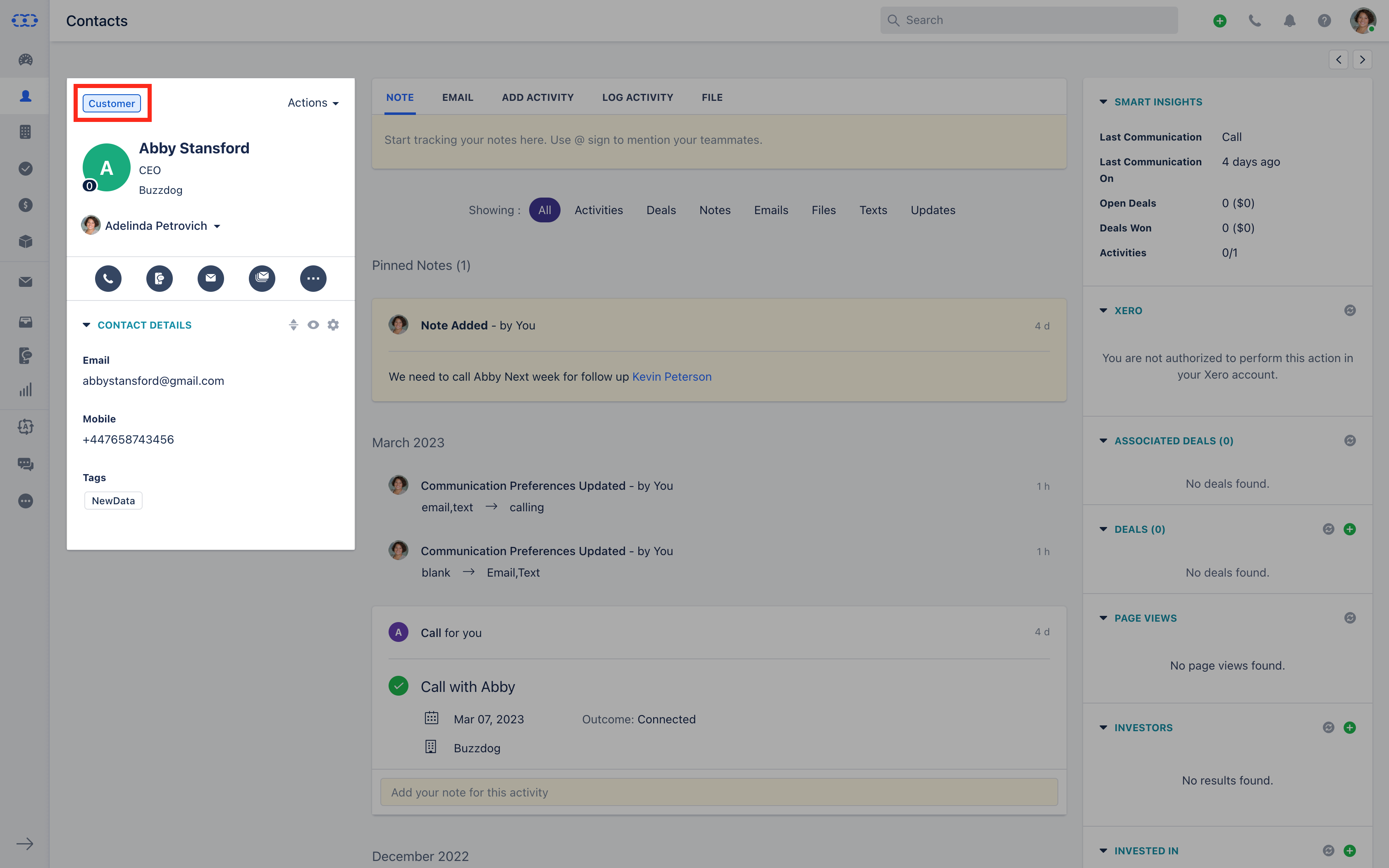Click the reorder arrows in Contact Details
Image resolution: width=1389 pixels, height=868 pixels.
tap(293, 325)
